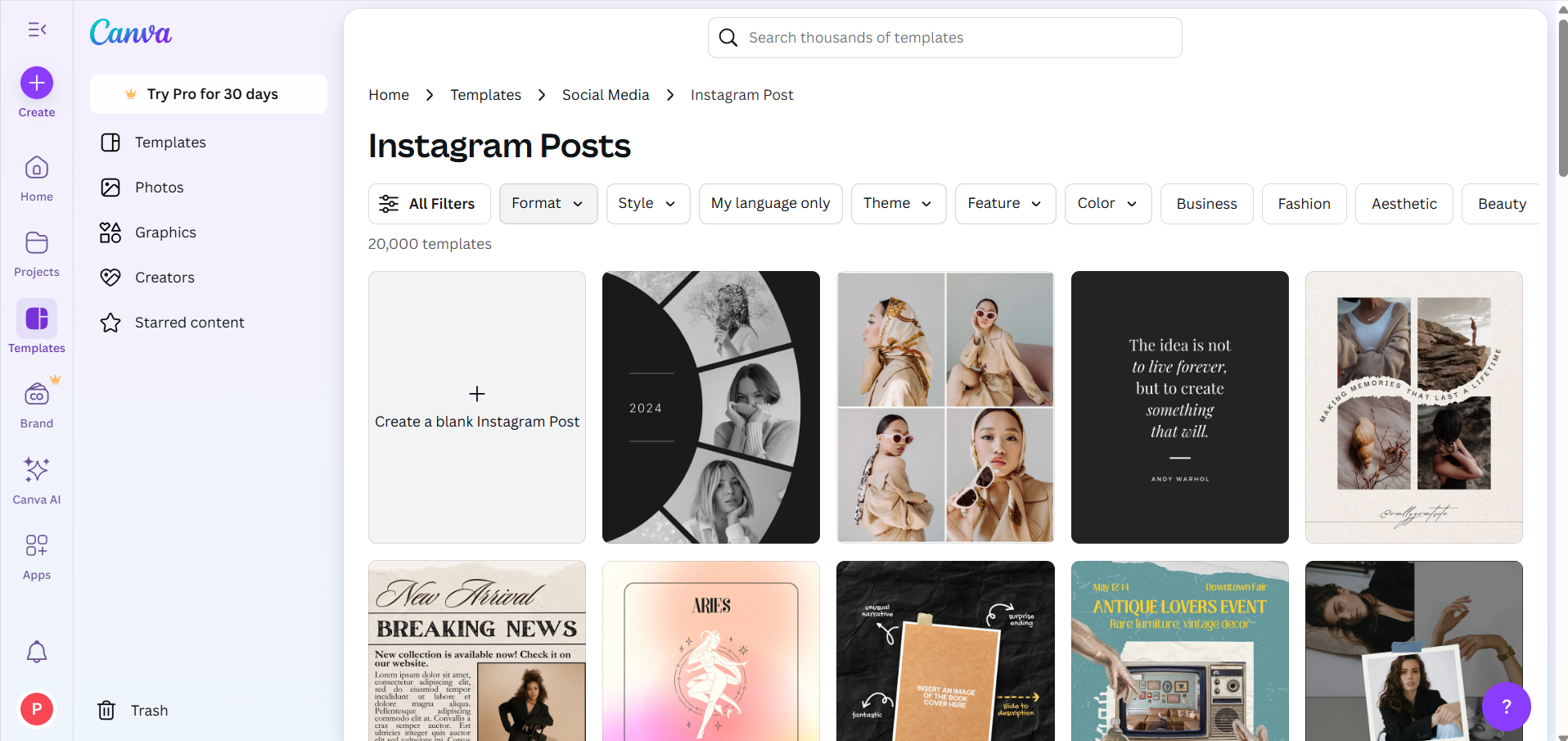Create a blank Instagram Post
Viewport: 1568px width, 741px height.
coord(477,407)
